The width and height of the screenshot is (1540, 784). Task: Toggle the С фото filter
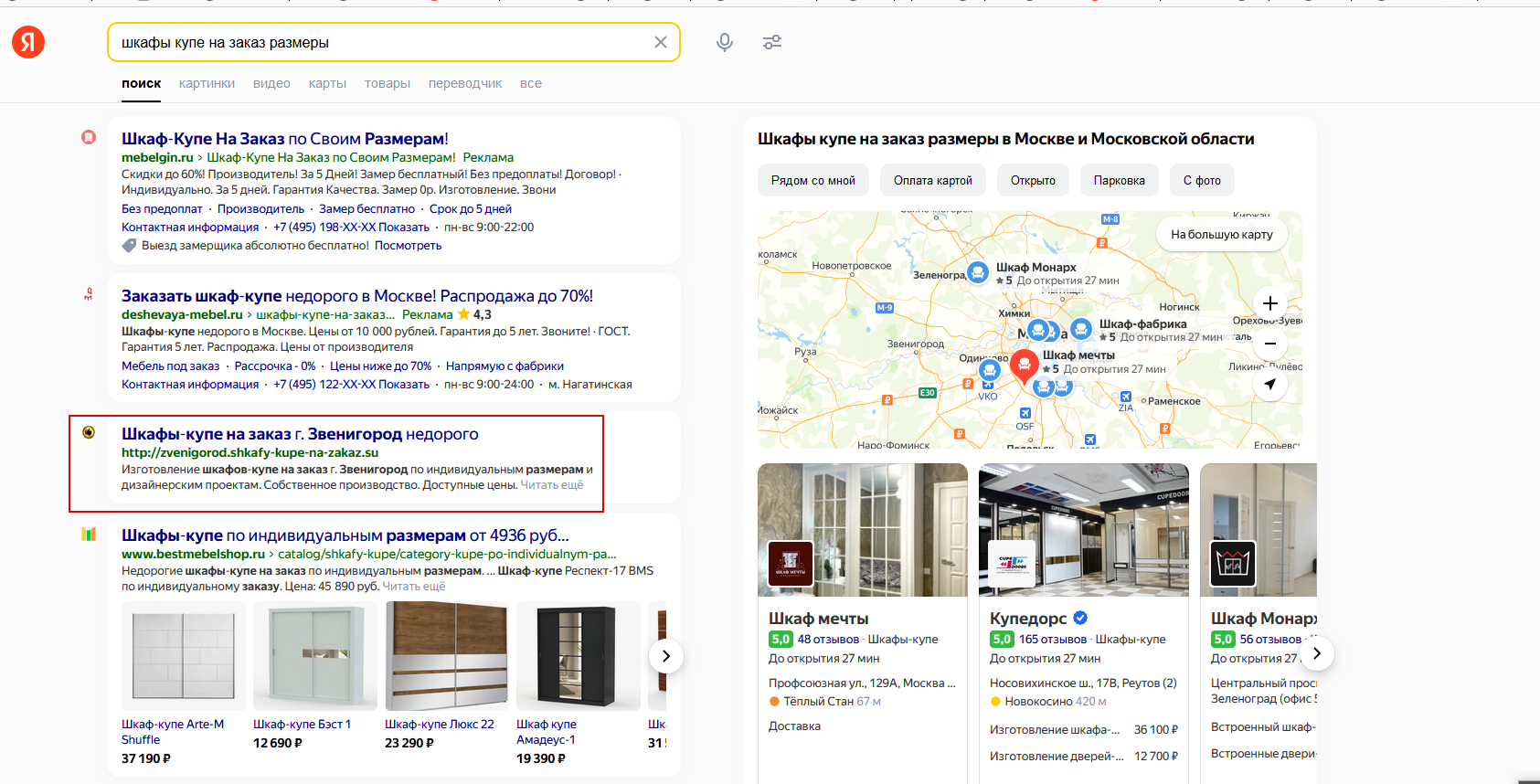pos(1202,180)
